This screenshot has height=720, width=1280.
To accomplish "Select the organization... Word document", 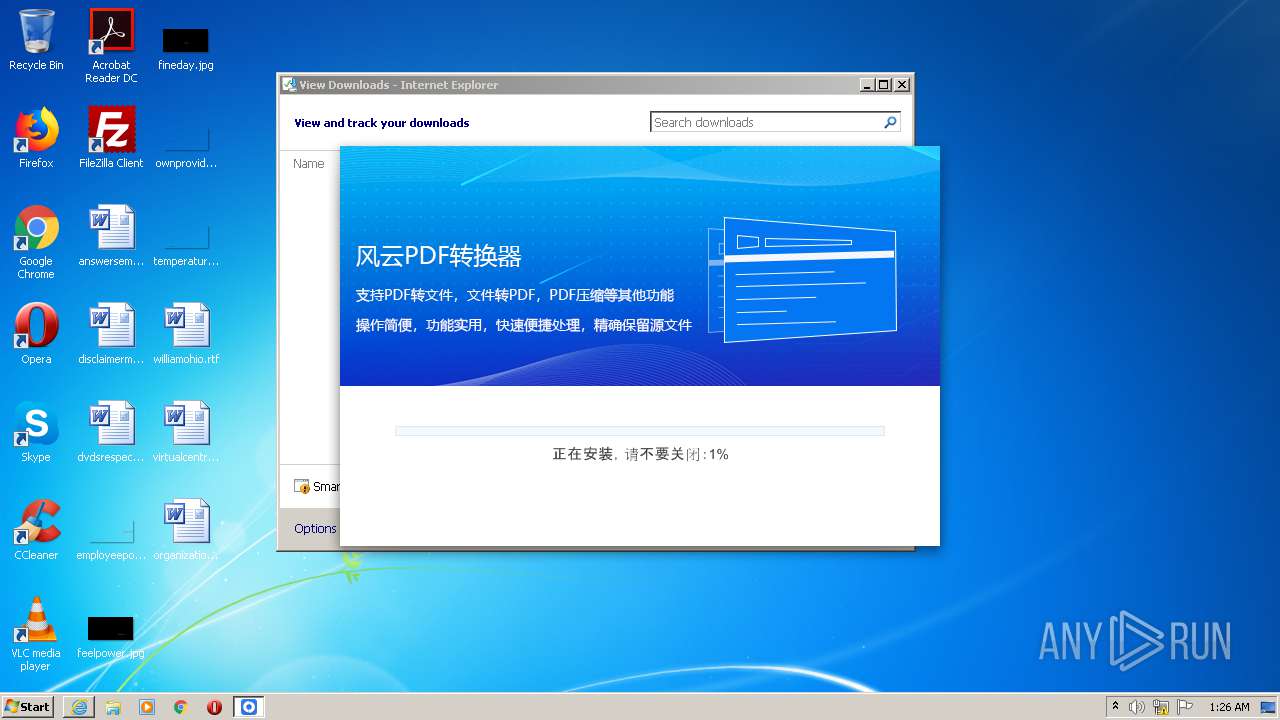I will click(186, 530).
